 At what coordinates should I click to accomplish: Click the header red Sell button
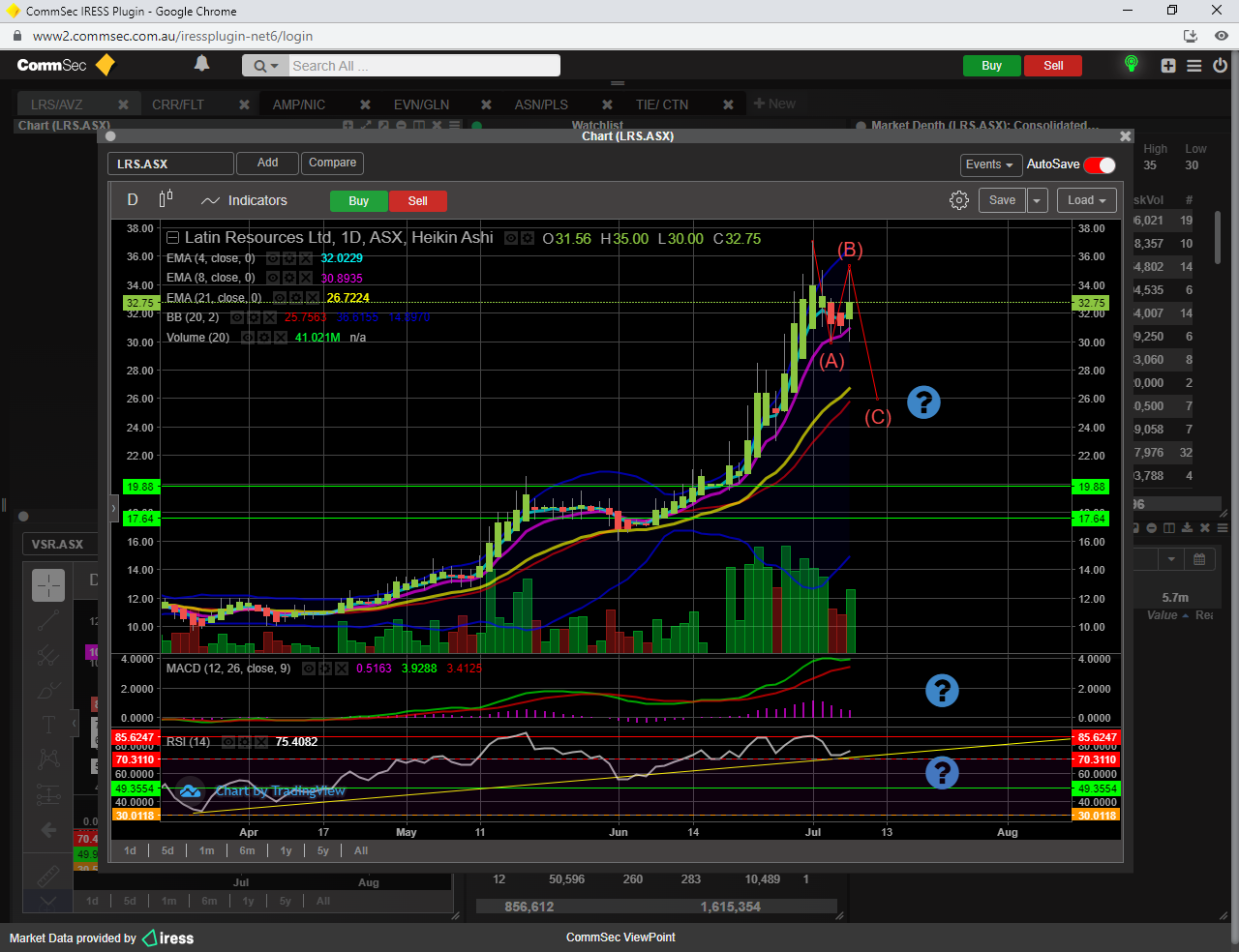[x=1053, y=66]
